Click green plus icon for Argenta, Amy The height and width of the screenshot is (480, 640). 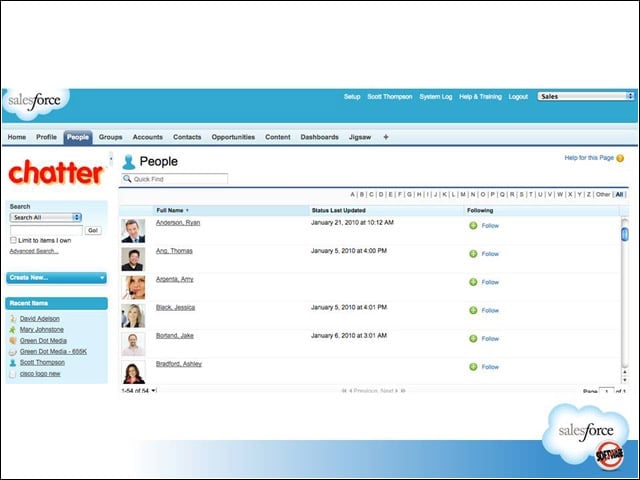click(473, 282)
